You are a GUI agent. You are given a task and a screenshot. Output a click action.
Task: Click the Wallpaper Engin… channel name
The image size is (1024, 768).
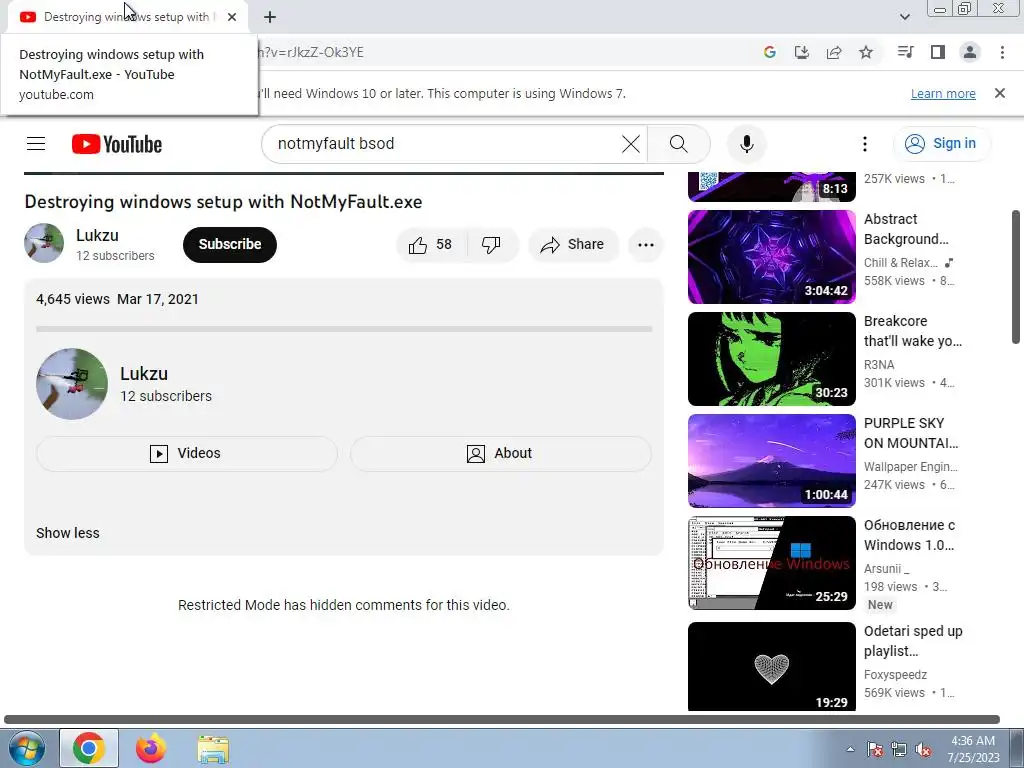(x=910, y=466)
